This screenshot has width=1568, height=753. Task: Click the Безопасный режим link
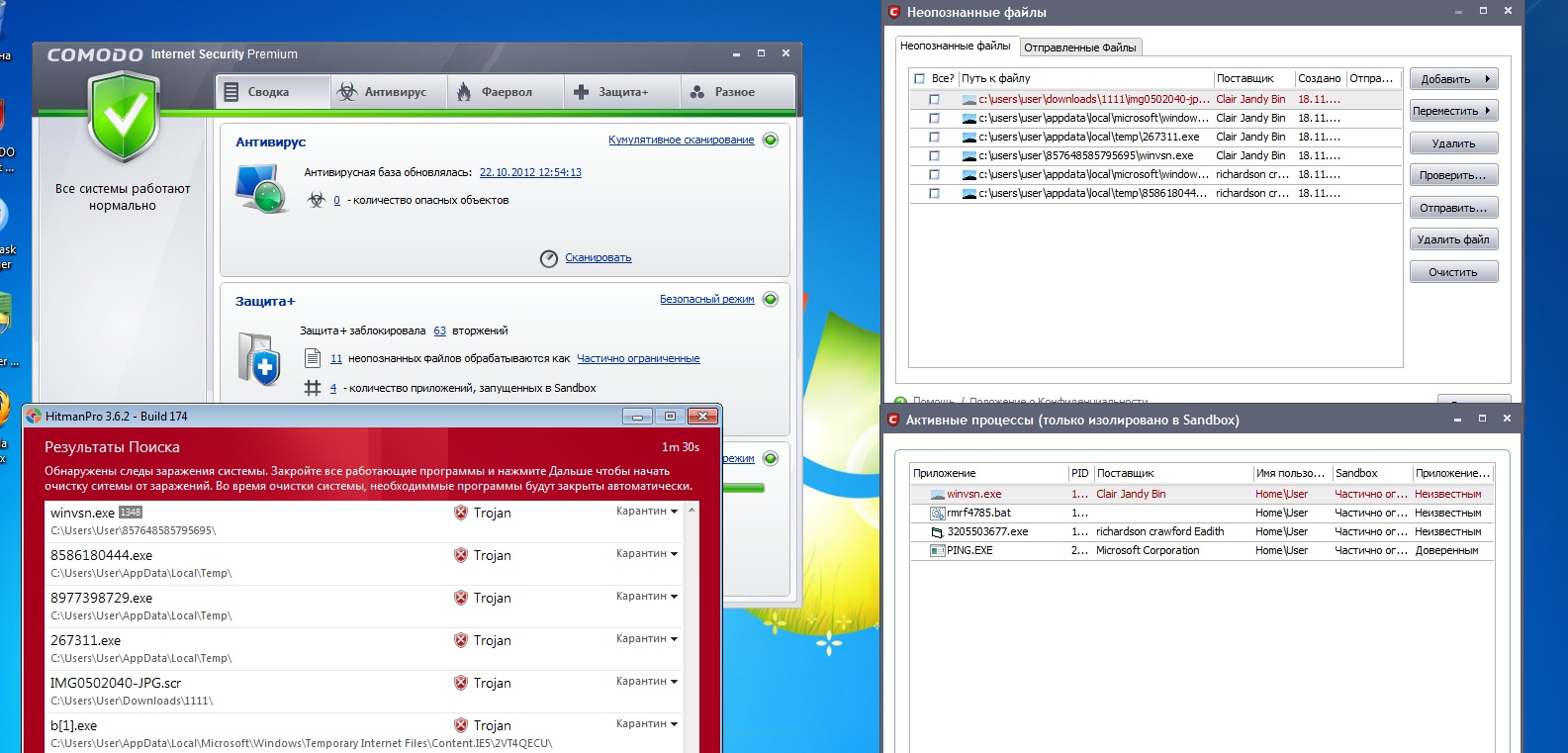(x=707, y=299)
